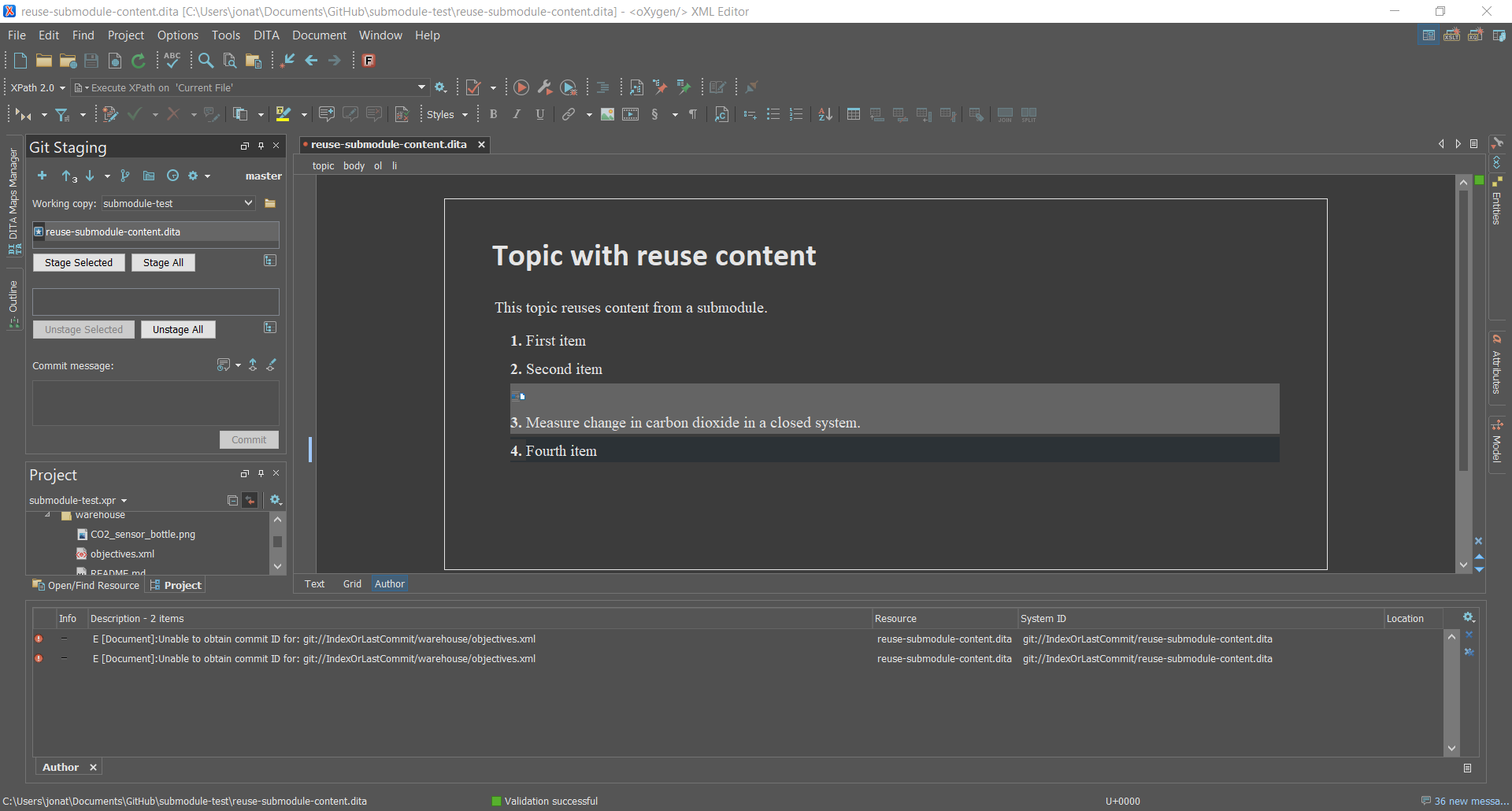Viewport: 1512px width, 811px height.
Task: Click the Unstage All button
Action: pyautogui.click(x=178, y=329)
